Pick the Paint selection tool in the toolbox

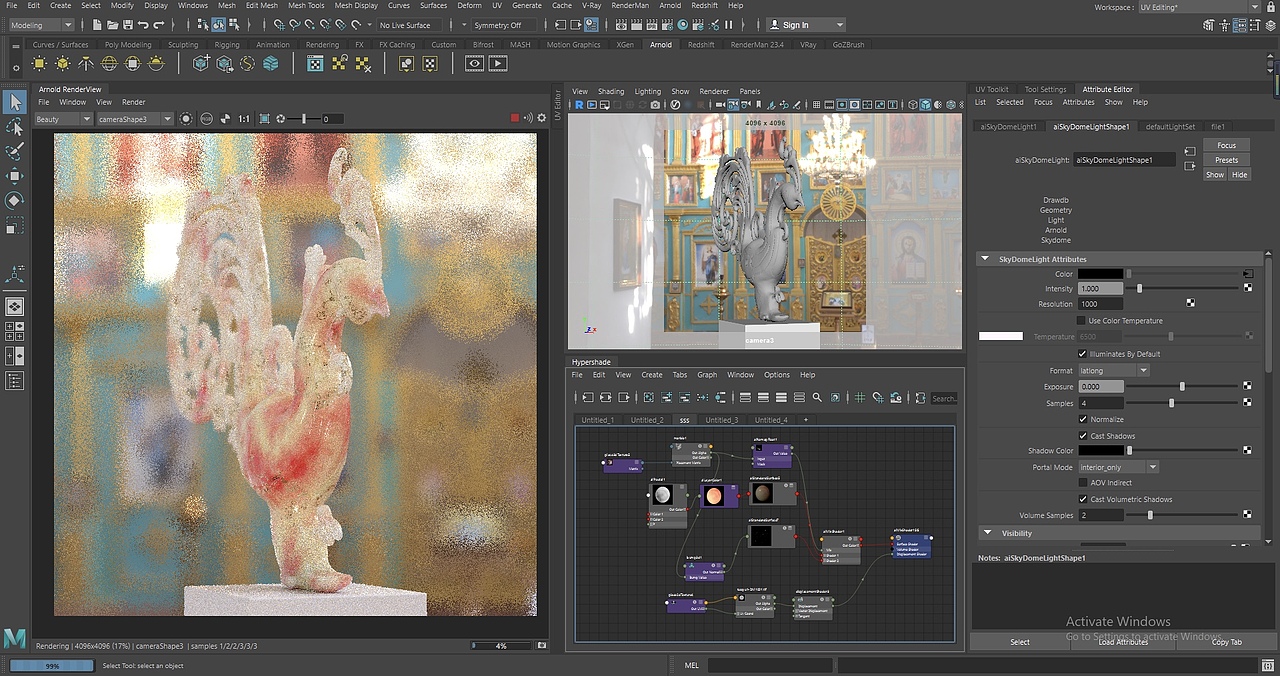[x=15, y=152]
